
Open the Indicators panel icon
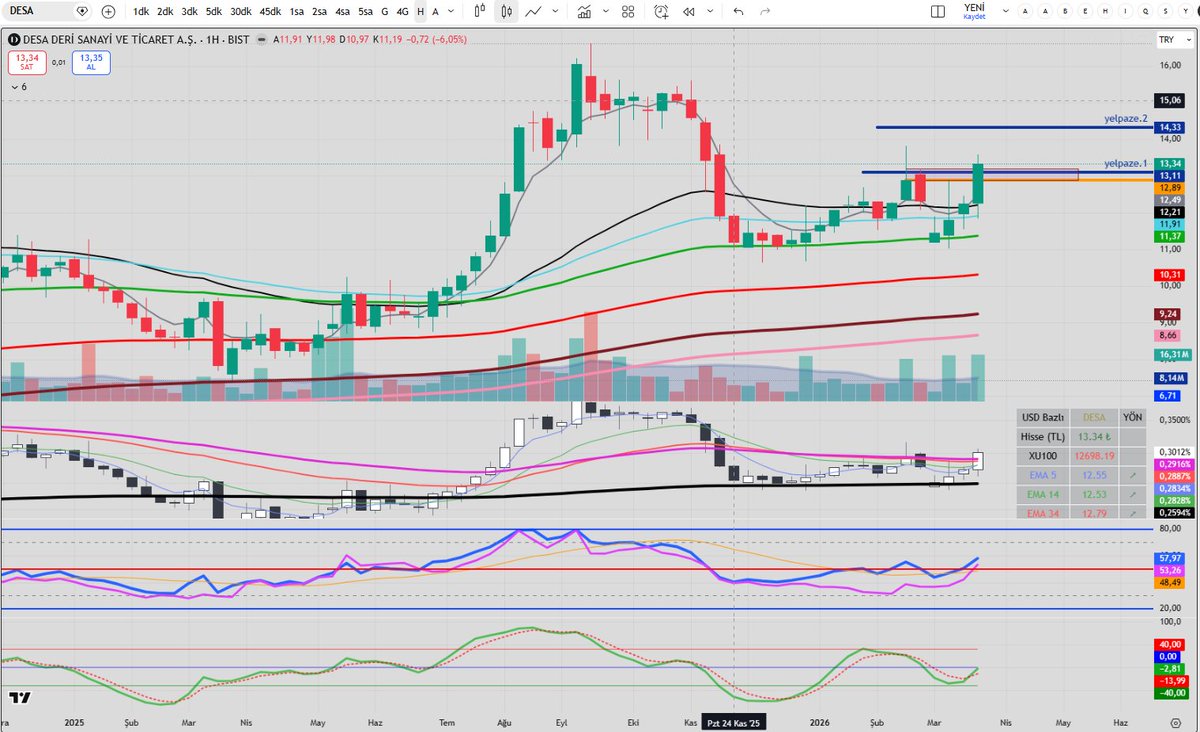click(x=584, y=11)
